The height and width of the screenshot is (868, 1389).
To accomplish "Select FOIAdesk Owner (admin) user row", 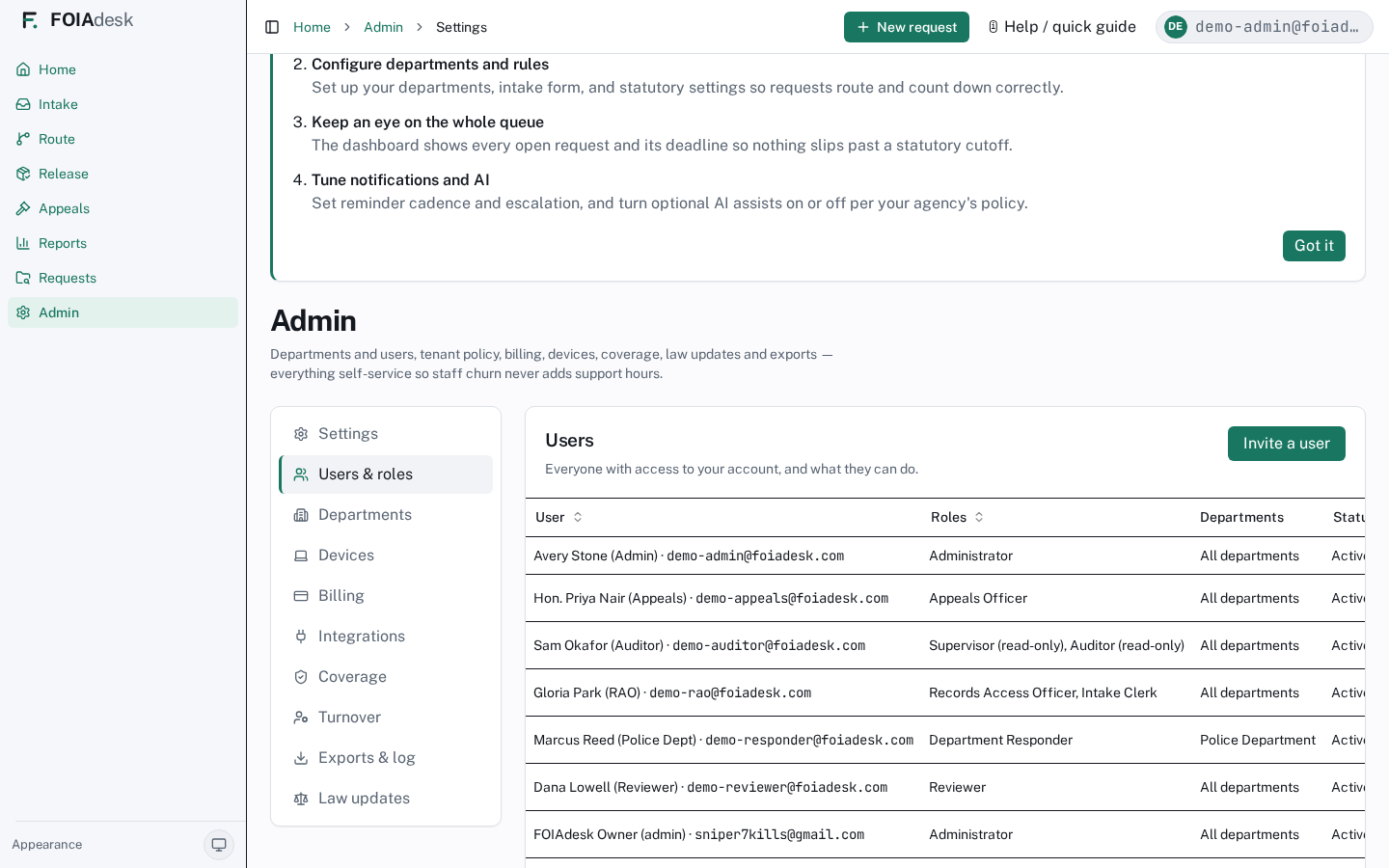I will [945, 834].
